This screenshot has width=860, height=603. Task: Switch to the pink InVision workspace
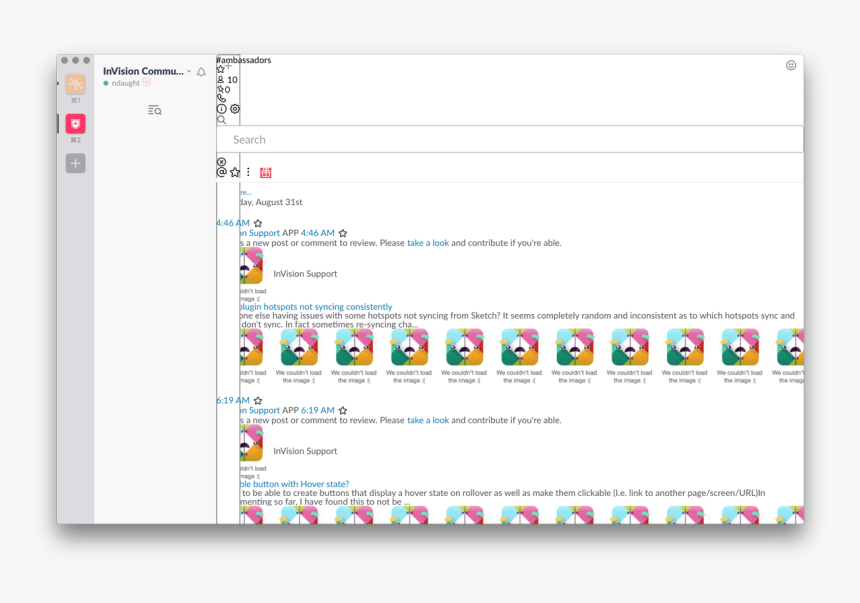click(75, 124)
